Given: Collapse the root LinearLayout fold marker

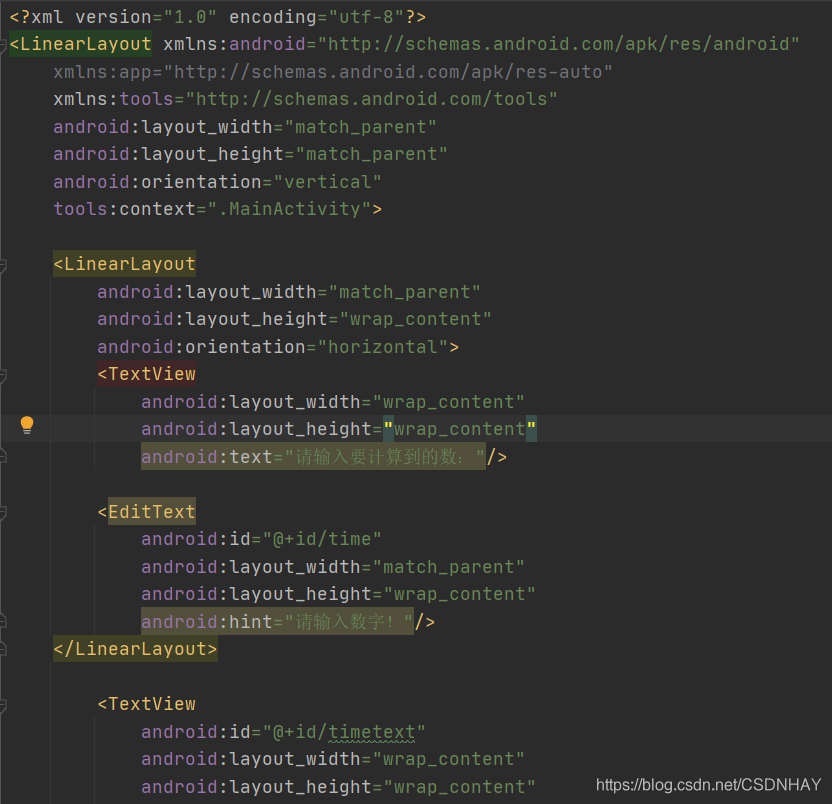Looking at the screenshot, I should 2,46.
